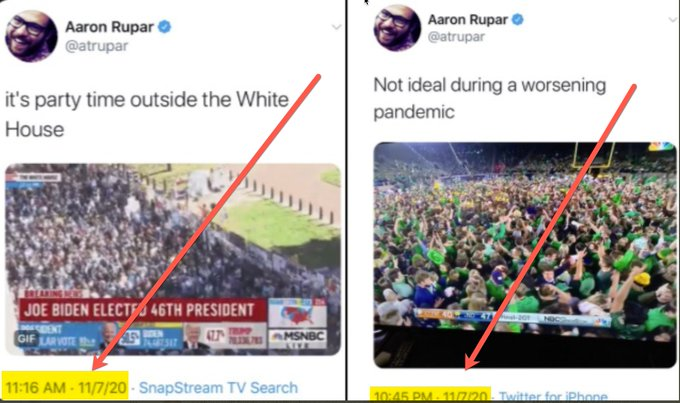Image resolution: width=680 pixels, height=403 pixels.
Task: Click the @atrupar handle in right tweet
Action: coord(456,36)
